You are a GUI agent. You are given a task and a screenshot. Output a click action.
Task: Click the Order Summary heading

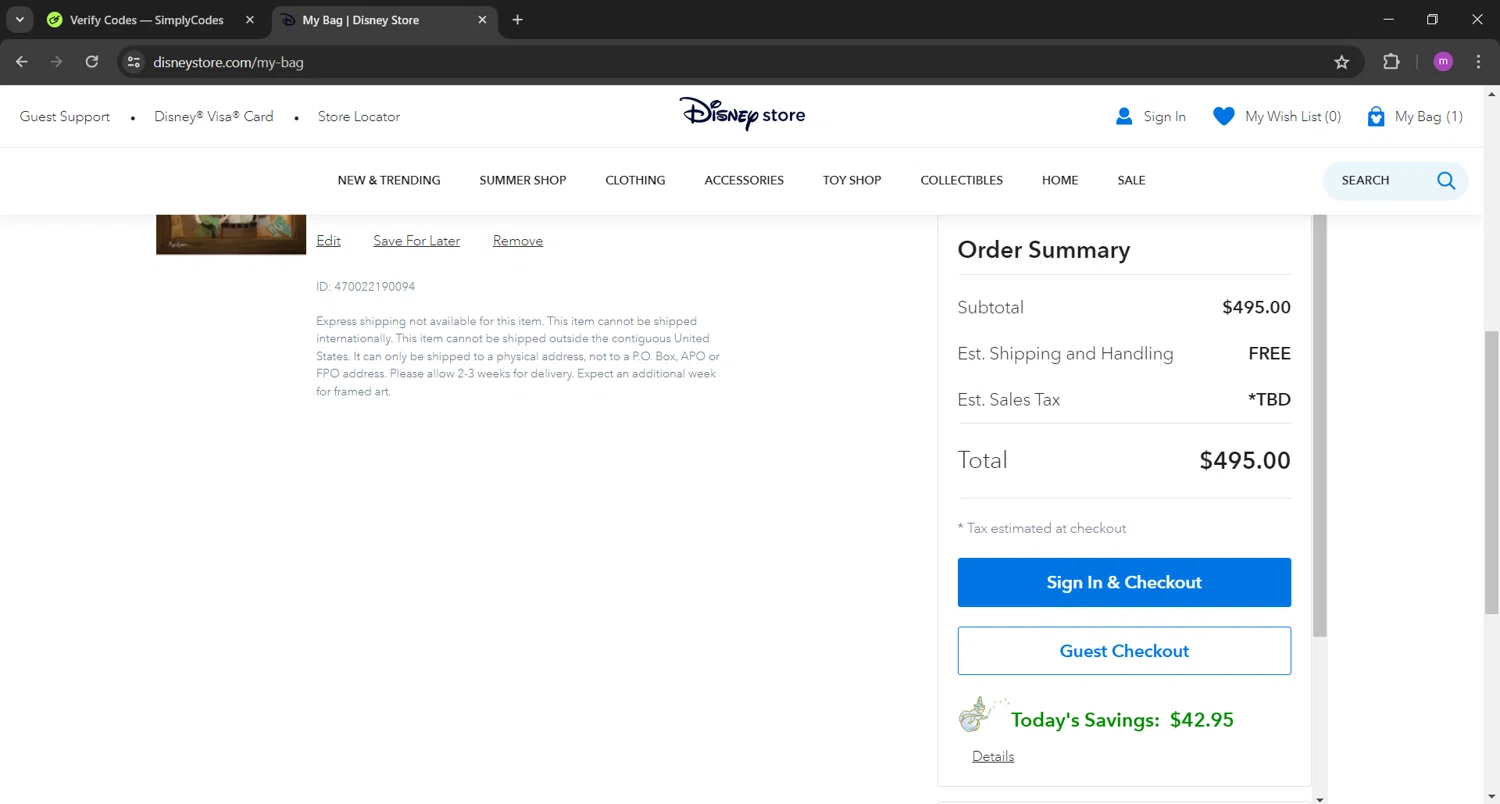[x=1044, y=250]
